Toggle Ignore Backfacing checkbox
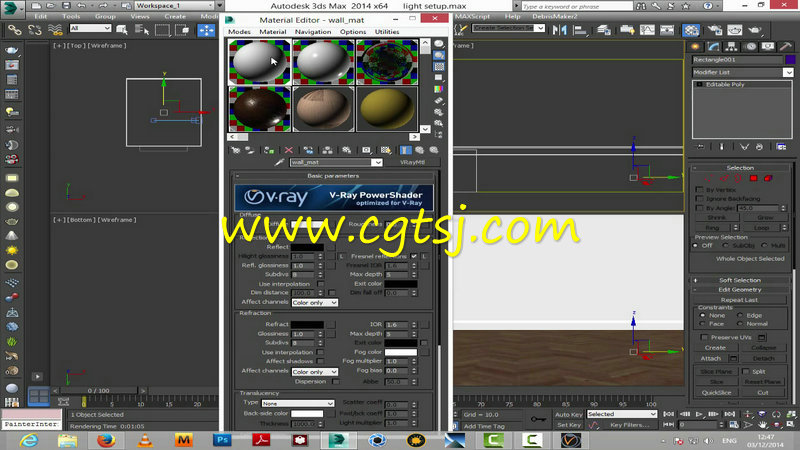Viewport: 800px width, 450px height. [699, 198]
